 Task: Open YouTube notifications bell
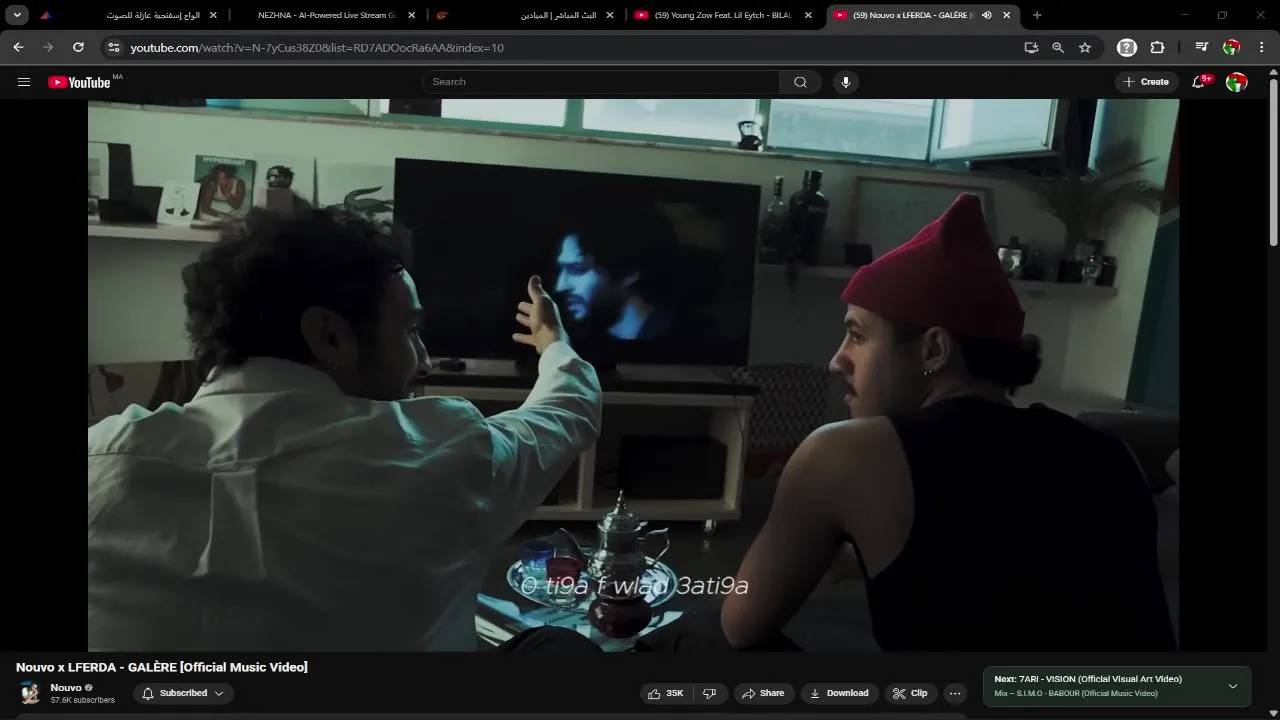[x=1199, y=82]
